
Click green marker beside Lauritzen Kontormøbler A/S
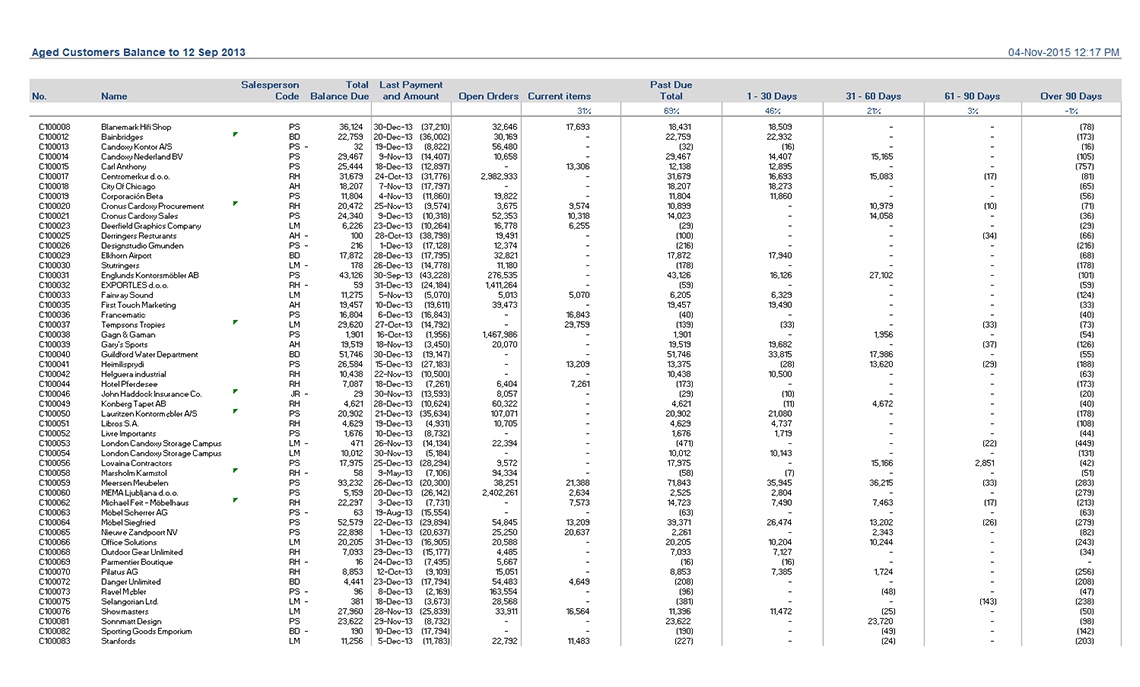point(235,411)
